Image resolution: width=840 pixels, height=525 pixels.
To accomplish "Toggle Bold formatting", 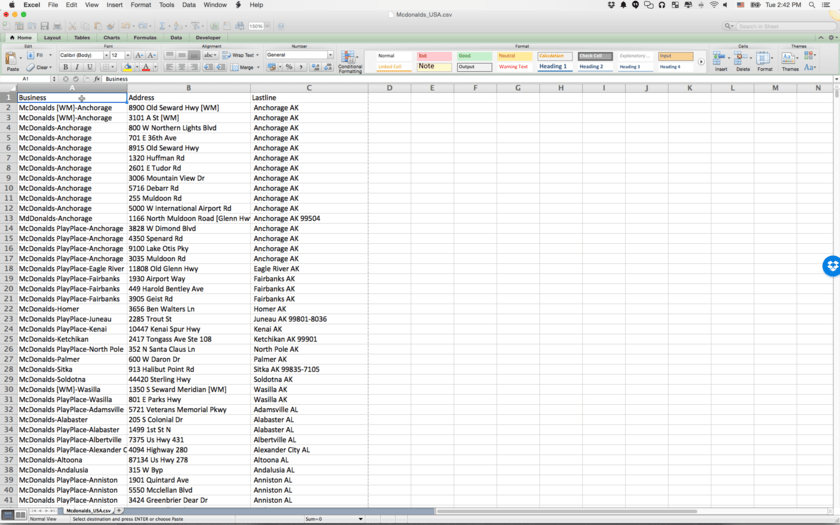I will [65, 68].
